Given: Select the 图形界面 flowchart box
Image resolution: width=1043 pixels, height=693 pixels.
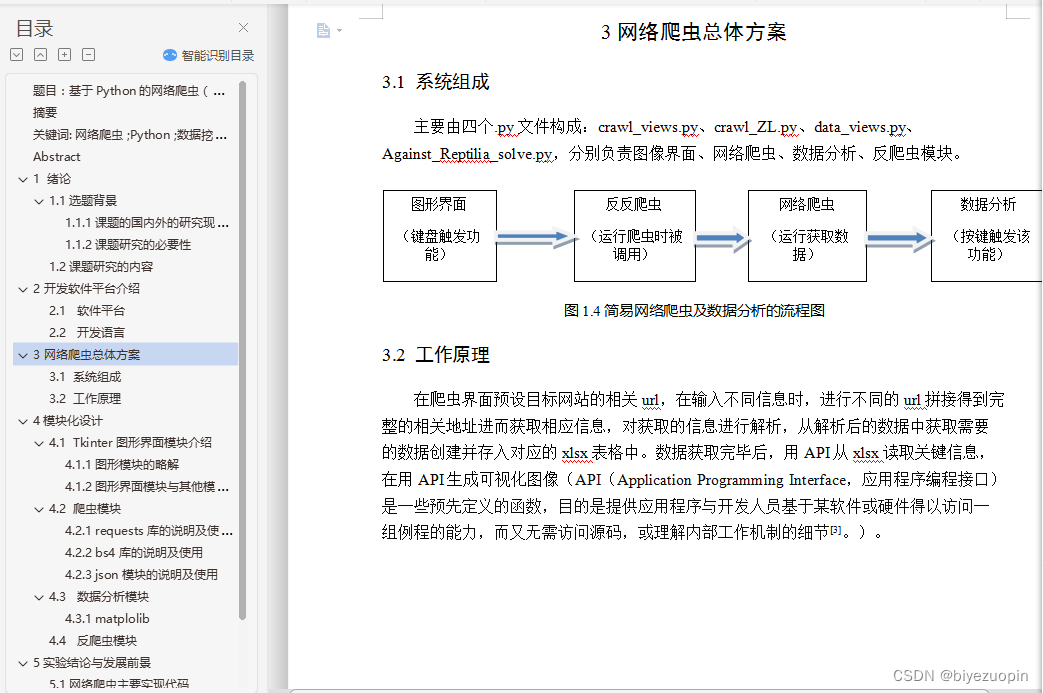Looking at the screenshot, I should click(440, 236).
